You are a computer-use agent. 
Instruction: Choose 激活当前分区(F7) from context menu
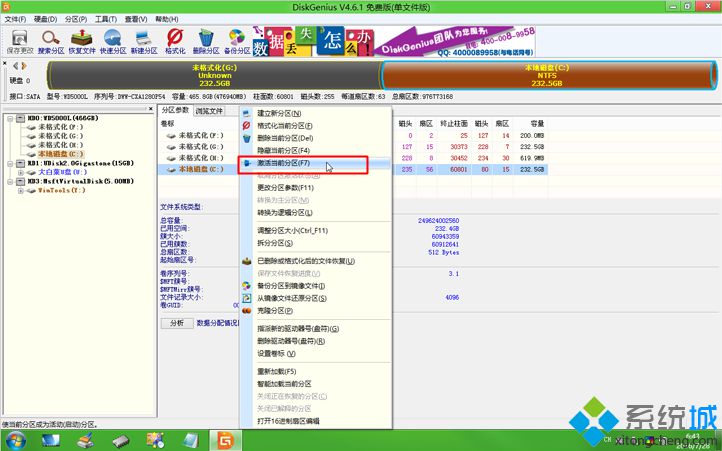coord(315,163)
